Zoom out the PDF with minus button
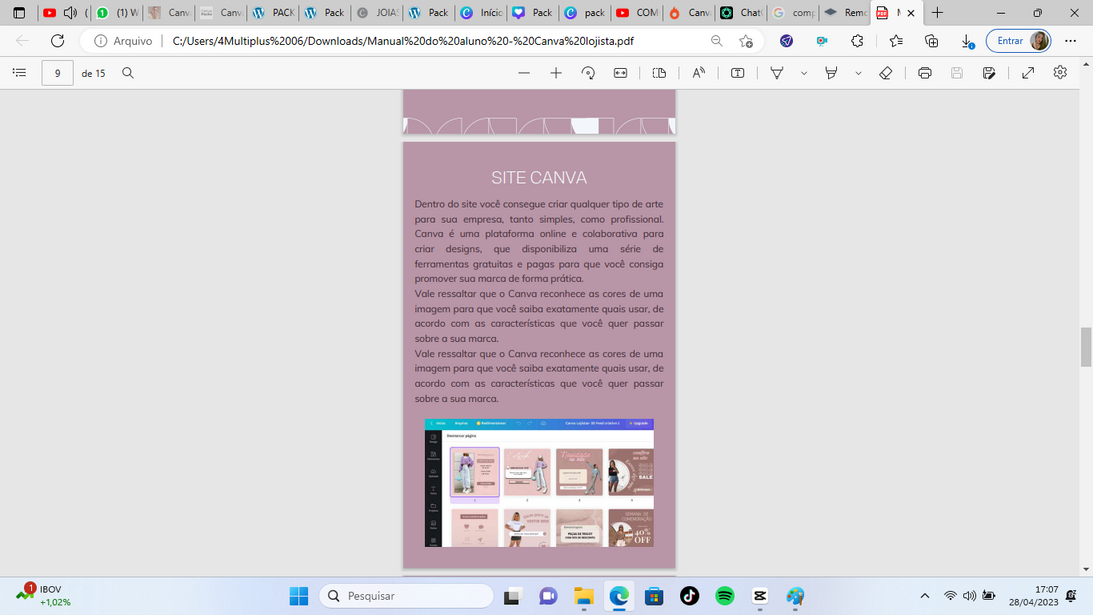 coord(524,73)
